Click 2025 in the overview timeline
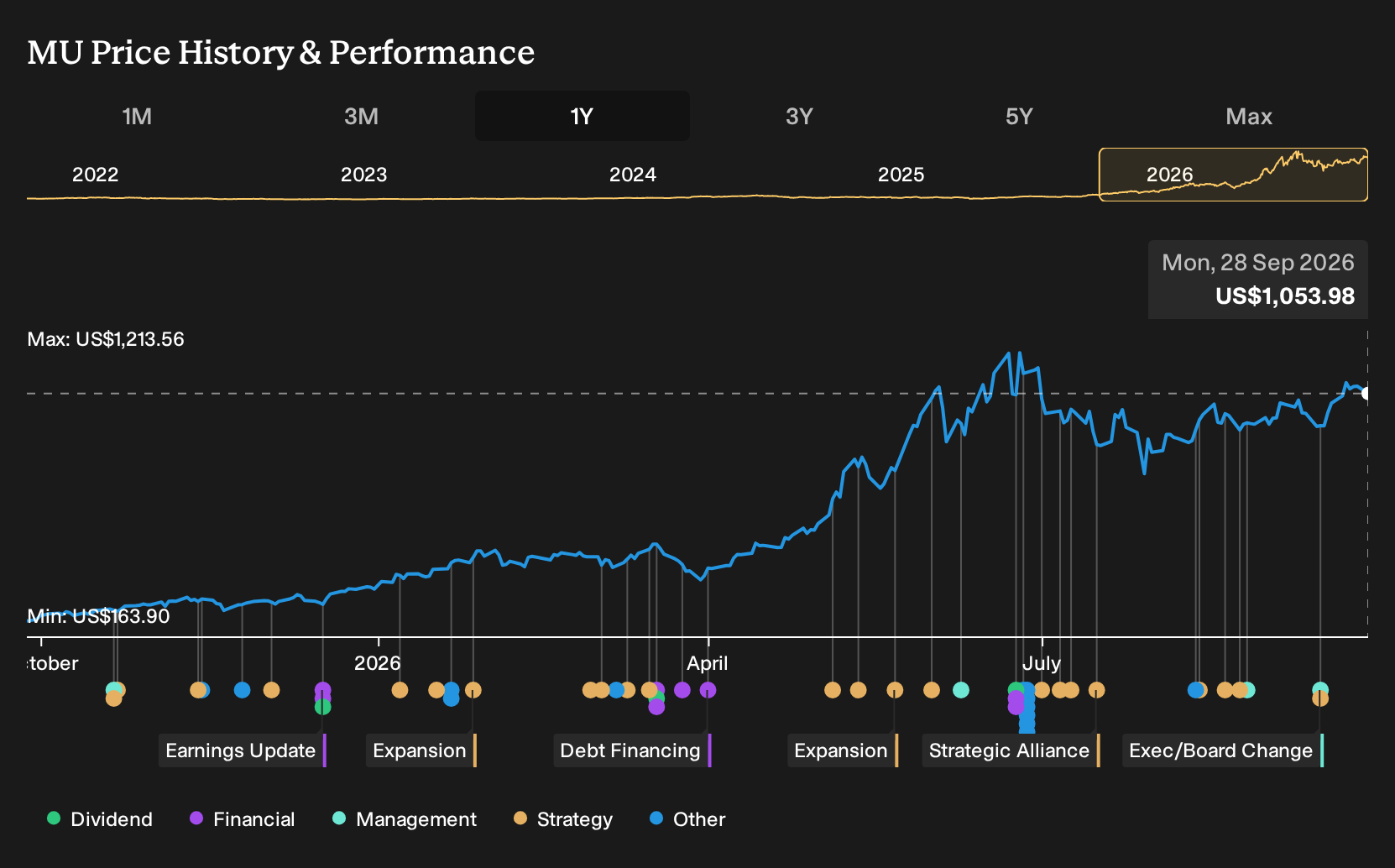The width and height of the screenshot is (1395, 868). (x=901, y=175)
